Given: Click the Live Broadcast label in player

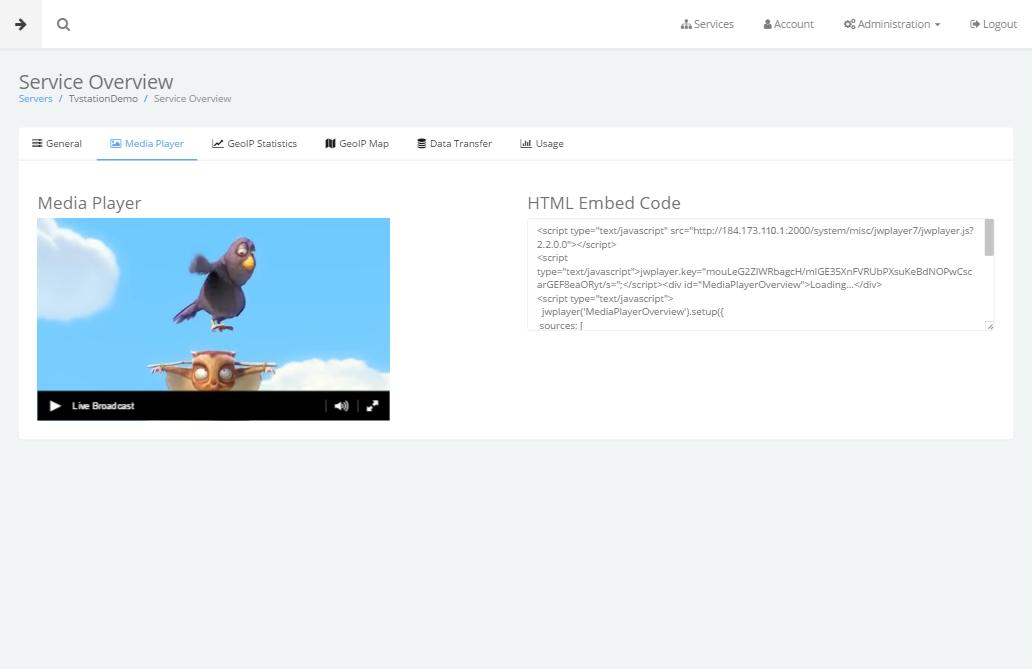Looking at the screenshot, I should pyautogui.click(x=103, y=406).
